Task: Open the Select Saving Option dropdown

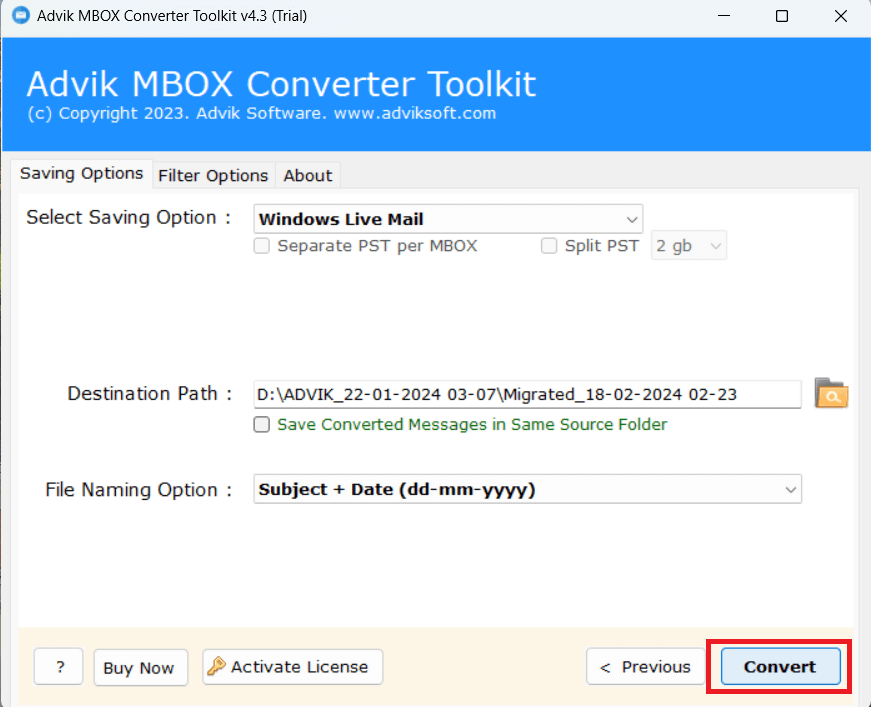Action: 448,219
